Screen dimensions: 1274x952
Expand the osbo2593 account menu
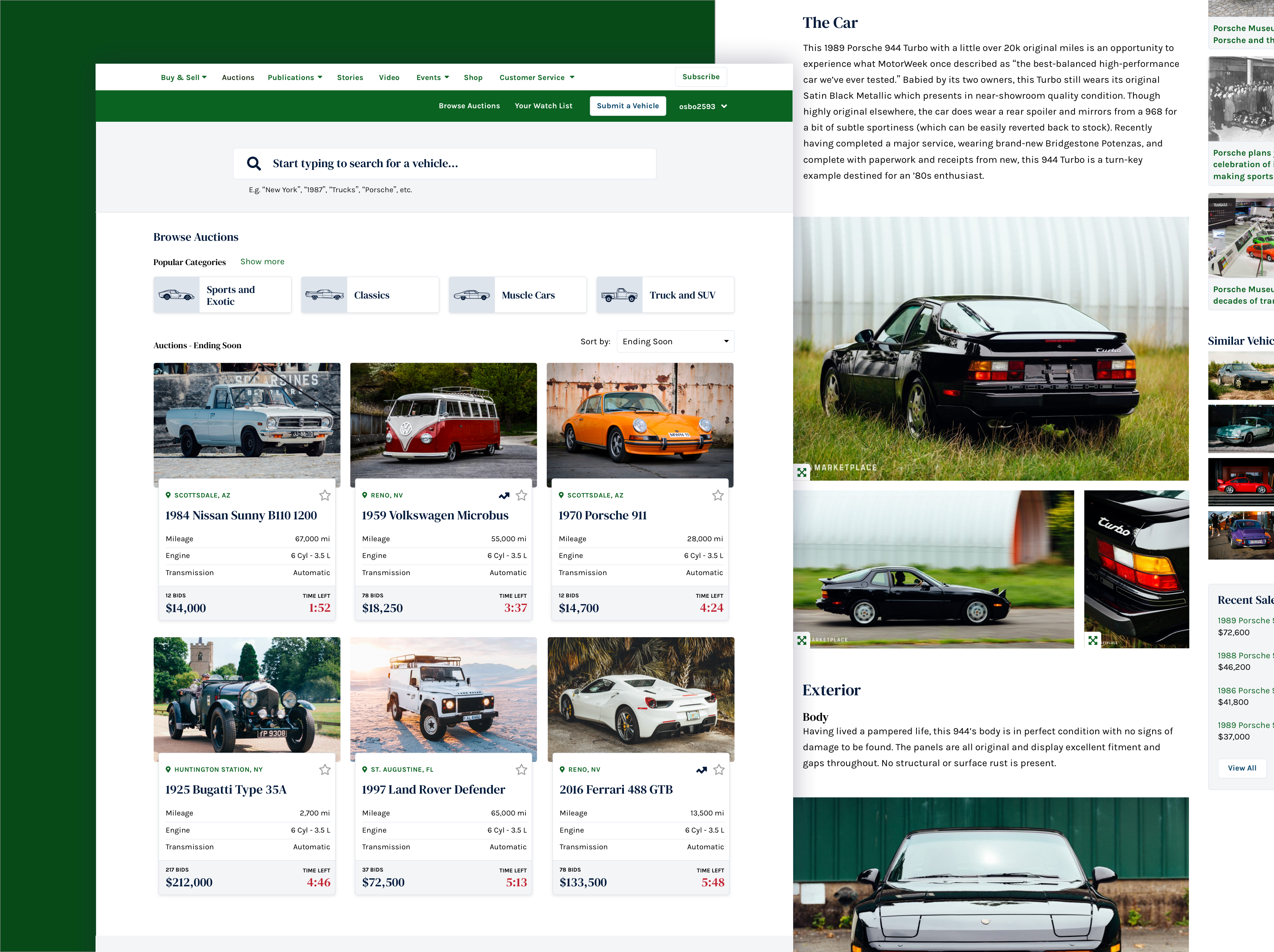(703, 107)
